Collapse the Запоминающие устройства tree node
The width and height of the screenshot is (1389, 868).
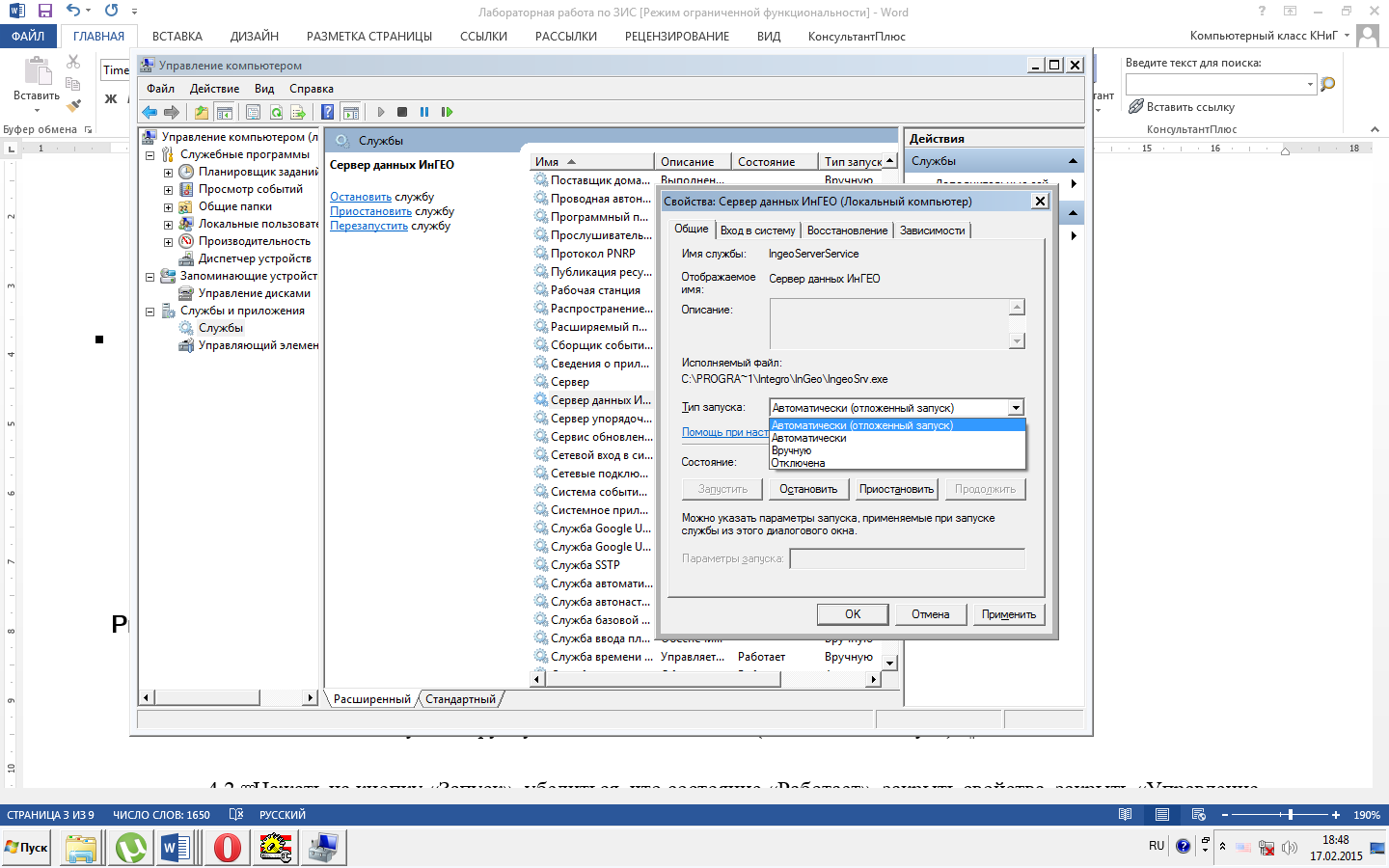[x=150, y=277]
